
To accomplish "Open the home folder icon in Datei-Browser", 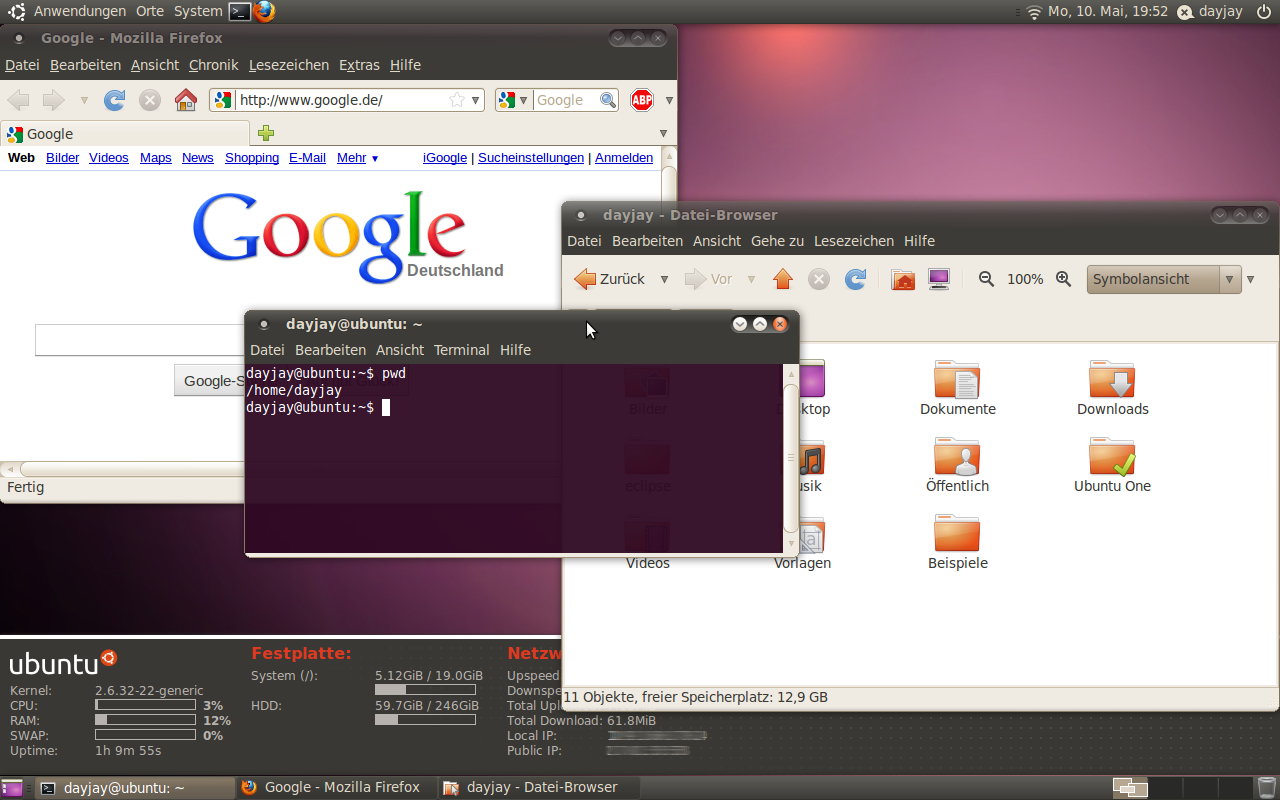I will click(x=903, y=279).
